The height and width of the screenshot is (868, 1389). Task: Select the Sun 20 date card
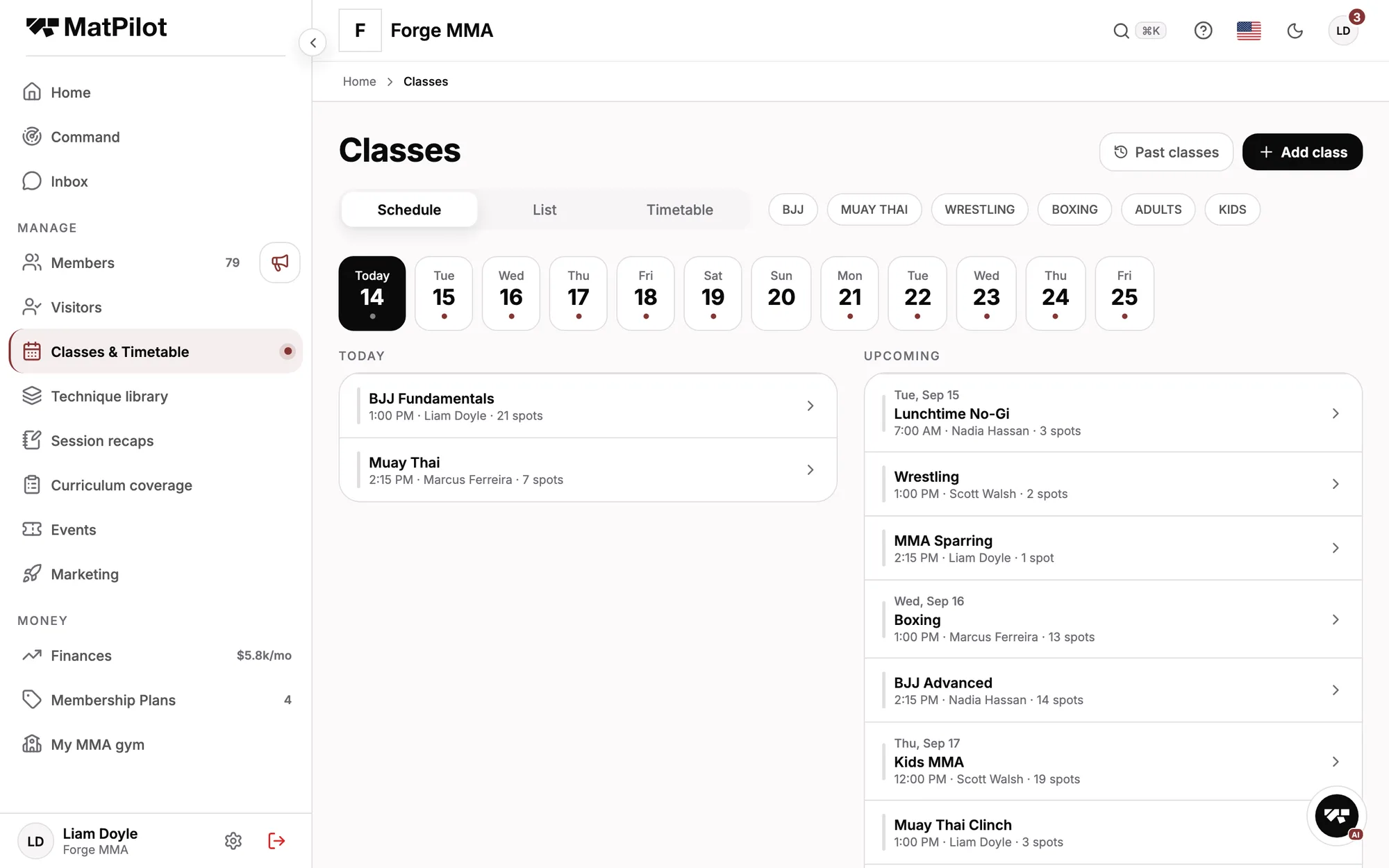(x=781, y=294)
